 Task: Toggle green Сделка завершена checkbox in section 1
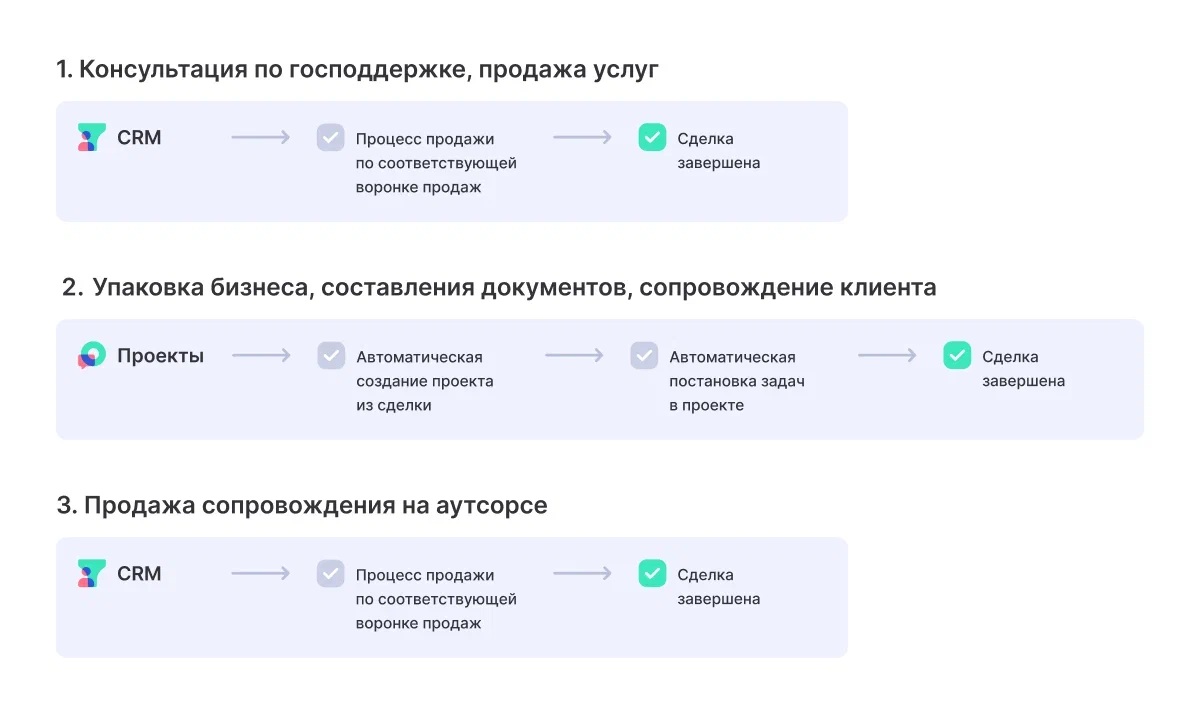click(x=652, y=138)
